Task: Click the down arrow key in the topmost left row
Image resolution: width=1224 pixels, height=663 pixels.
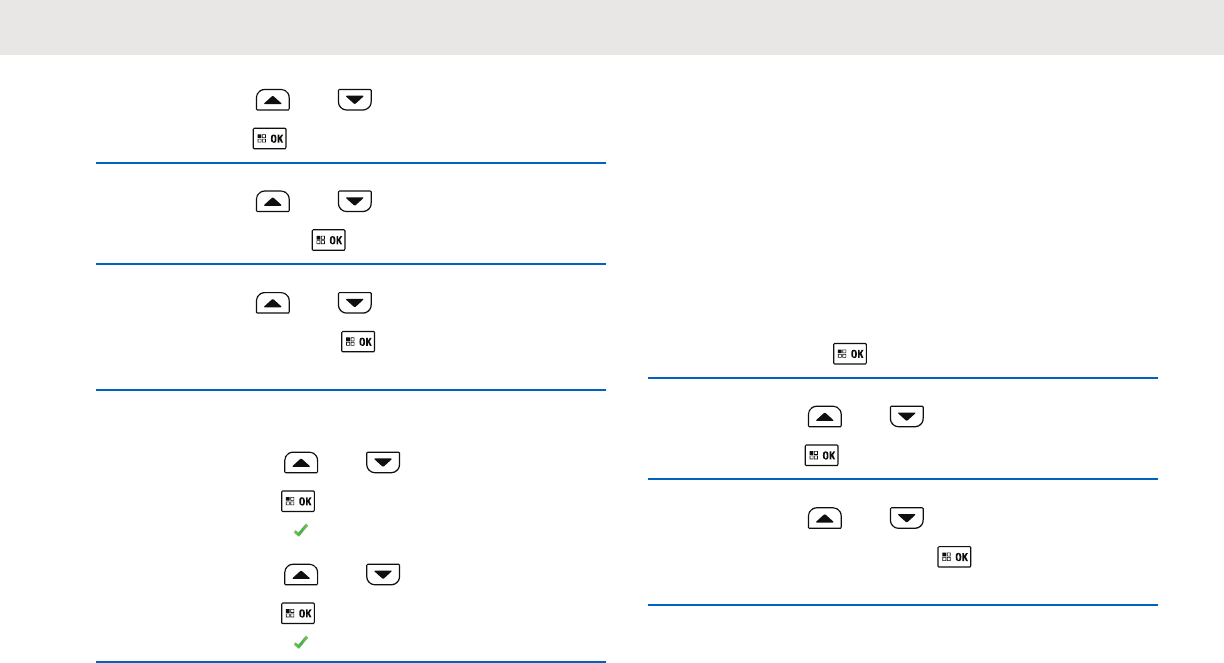Action: point(354,99)
